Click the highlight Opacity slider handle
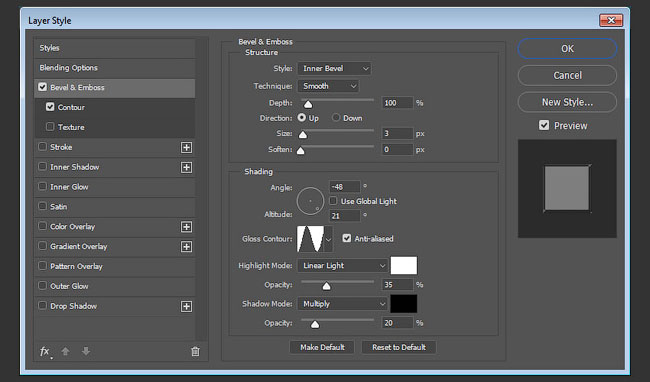Screen dimensions: 650x382 click(327, 286)
